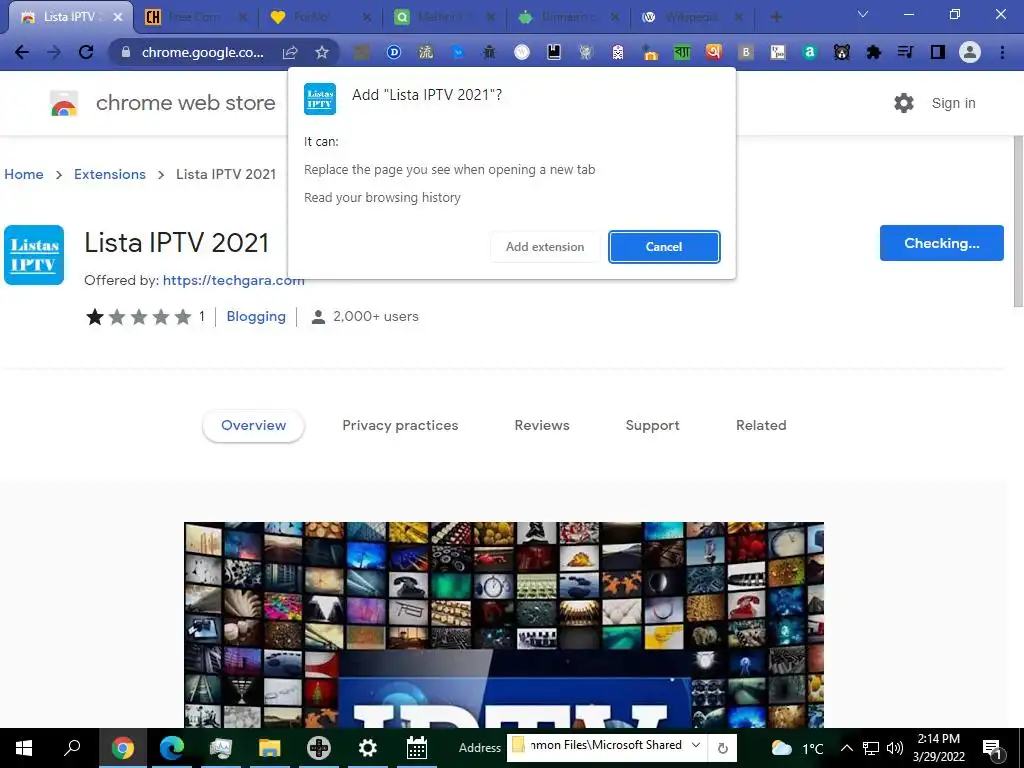
Task: Open the weather widget showing 1°C
Action: pos(798,748)
